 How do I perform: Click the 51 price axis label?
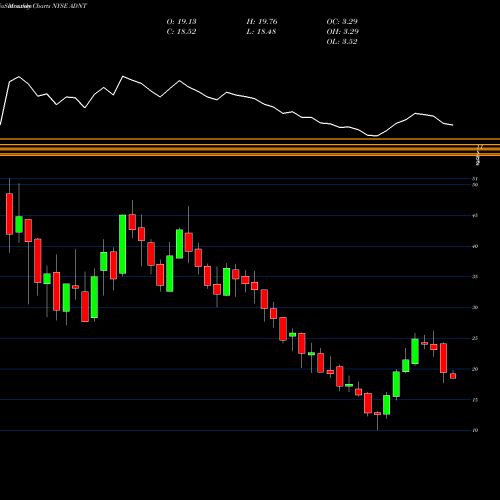[x=475, y=179]
